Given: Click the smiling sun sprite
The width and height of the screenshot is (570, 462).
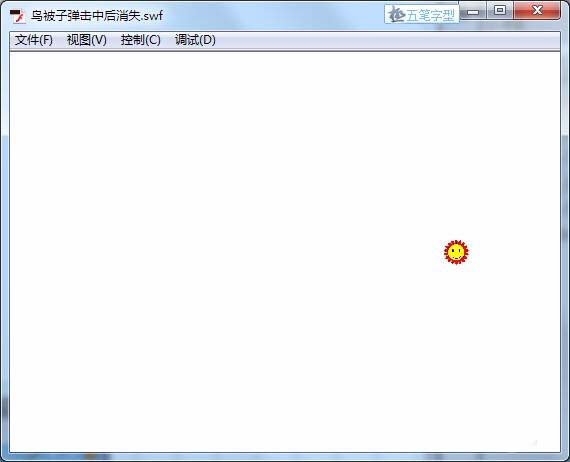Looking at the screenshot, I should click(x=456, y=252).
